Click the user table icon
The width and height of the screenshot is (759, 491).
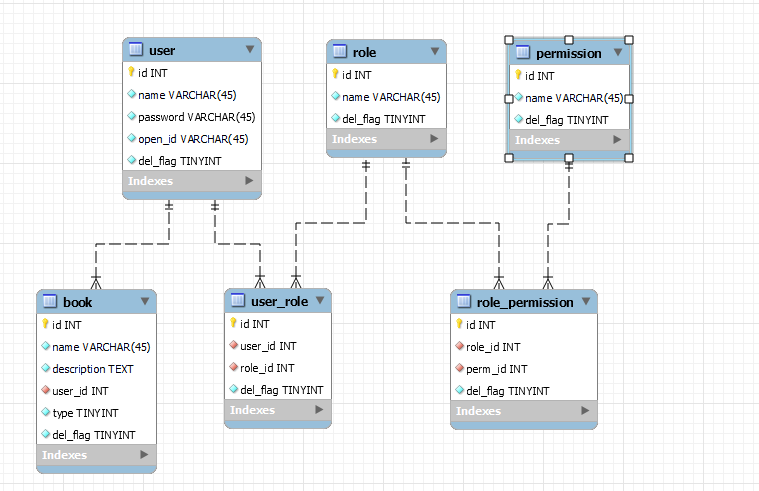pyautogui.click(x=135, y=50)
